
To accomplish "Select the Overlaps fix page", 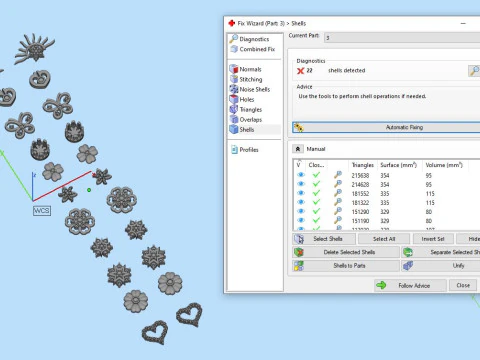I will [251, 119].
